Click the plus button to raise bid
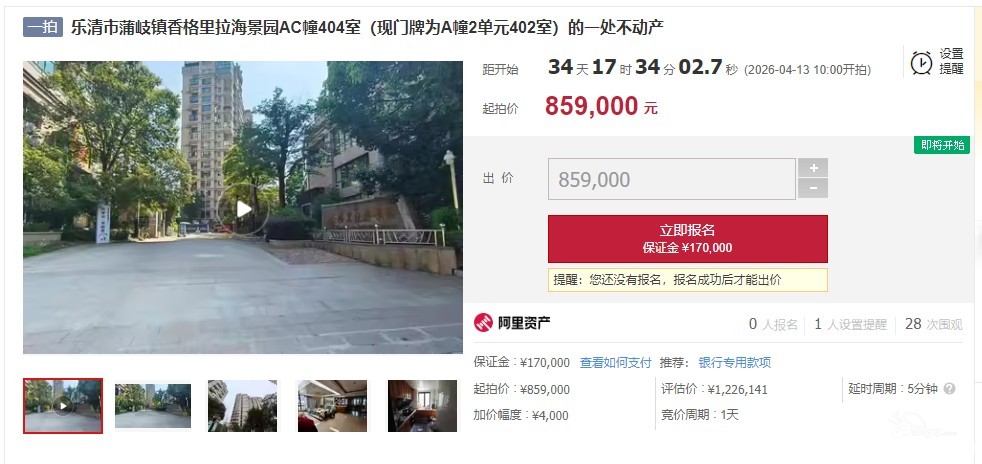Screen dimensions: 982x464 click(813, 168)
